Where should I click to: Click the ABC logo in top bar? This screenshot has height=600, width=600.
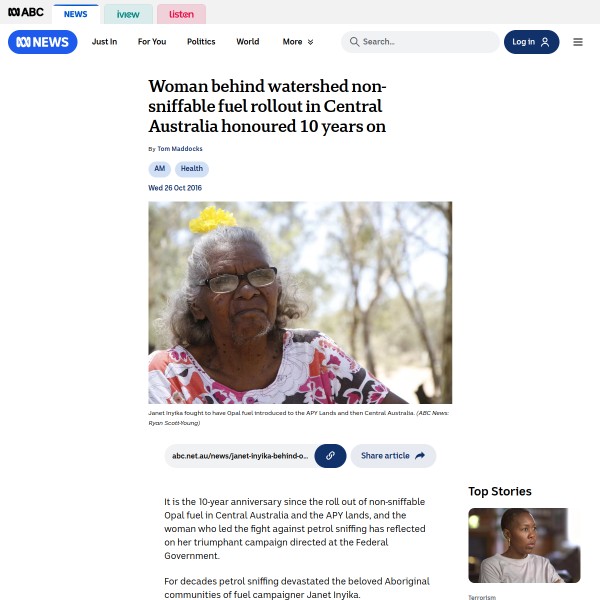click(x=26, y=12)
